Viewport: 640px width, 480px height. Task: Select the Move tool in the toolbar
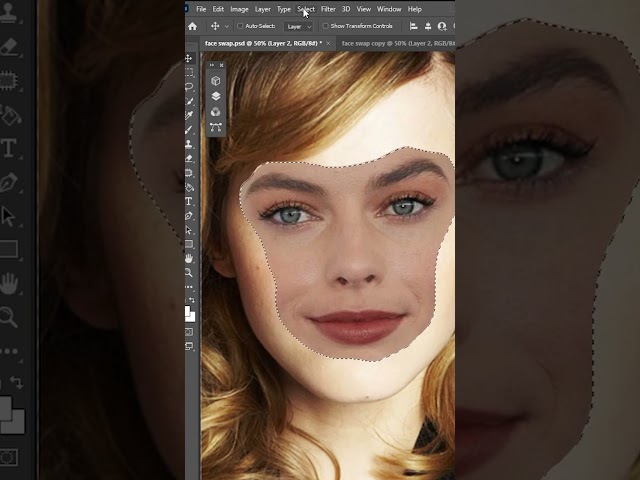(189, 58)
